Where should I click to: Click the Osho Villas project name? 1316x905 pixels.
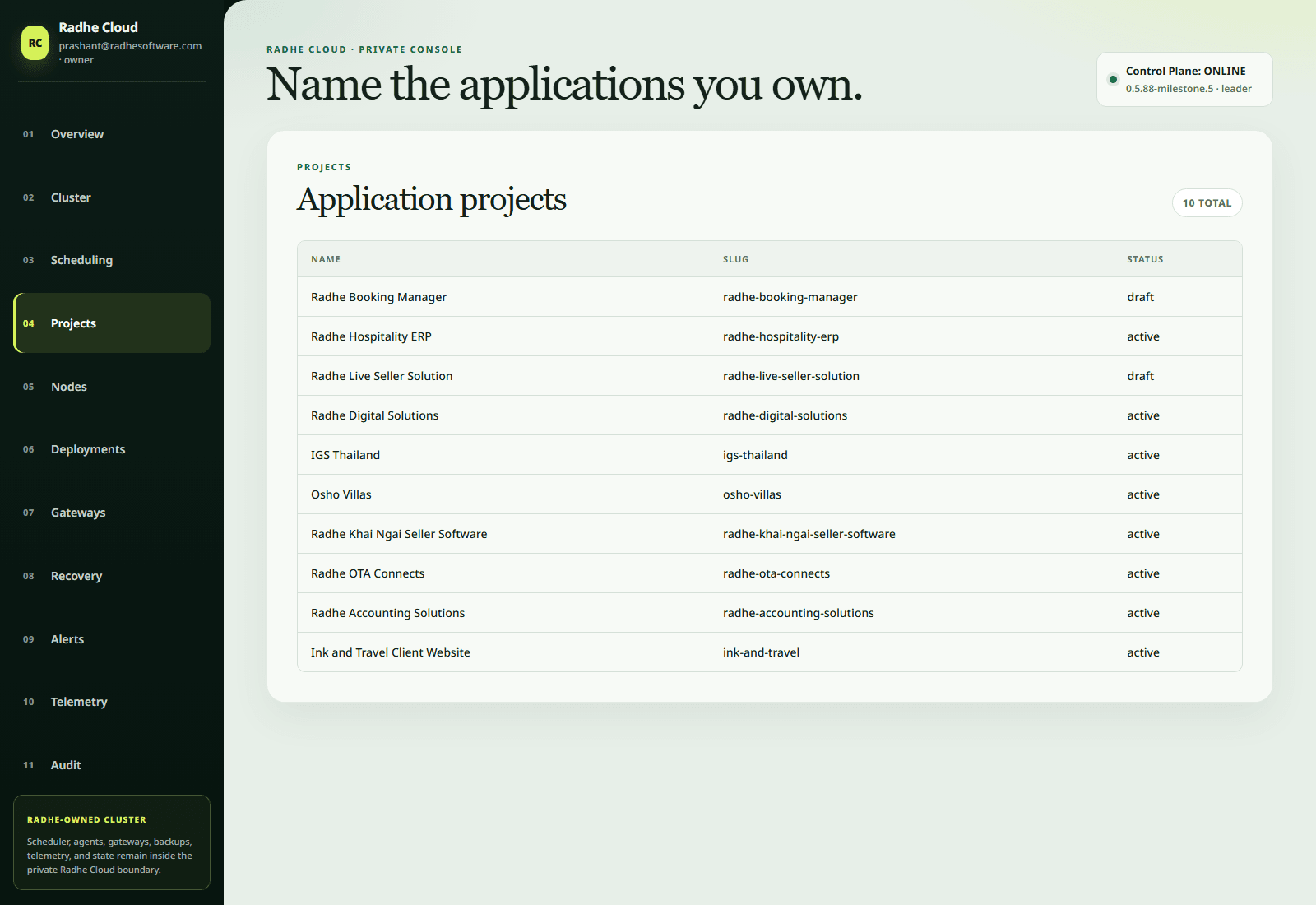pyautogui.click(x=341, y=494)
